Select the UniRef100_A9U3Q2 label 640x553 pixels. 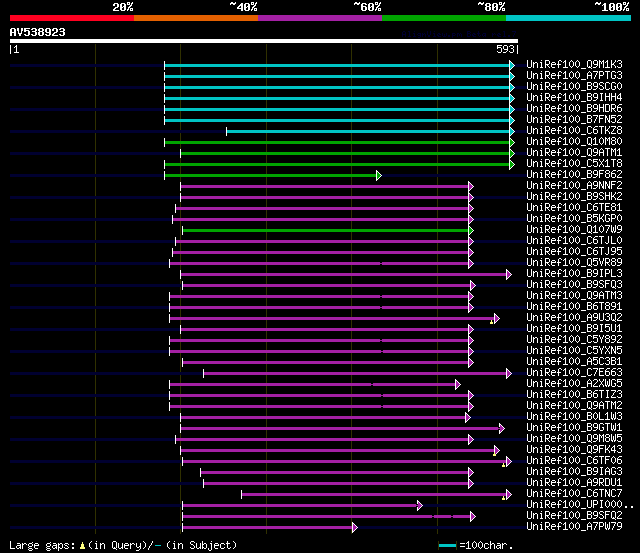tap(574, 318)
